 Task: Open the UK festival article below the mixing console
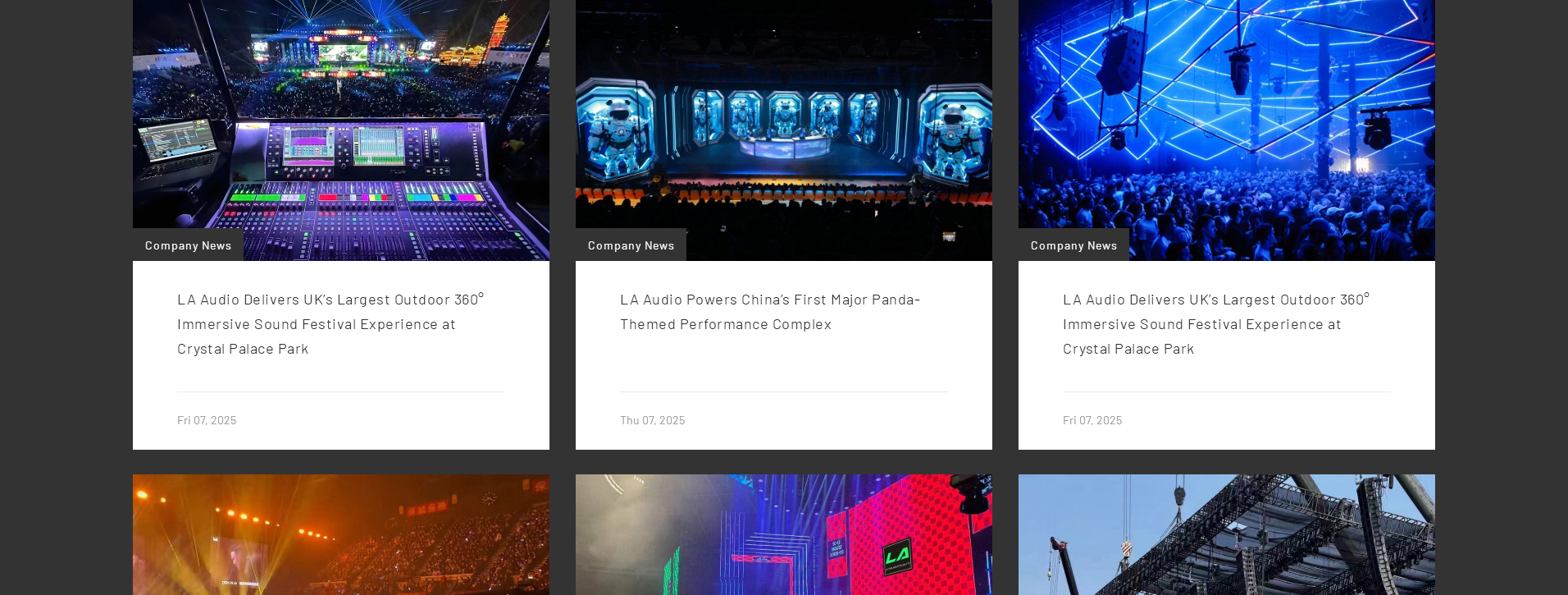click(x=330, y=323)
